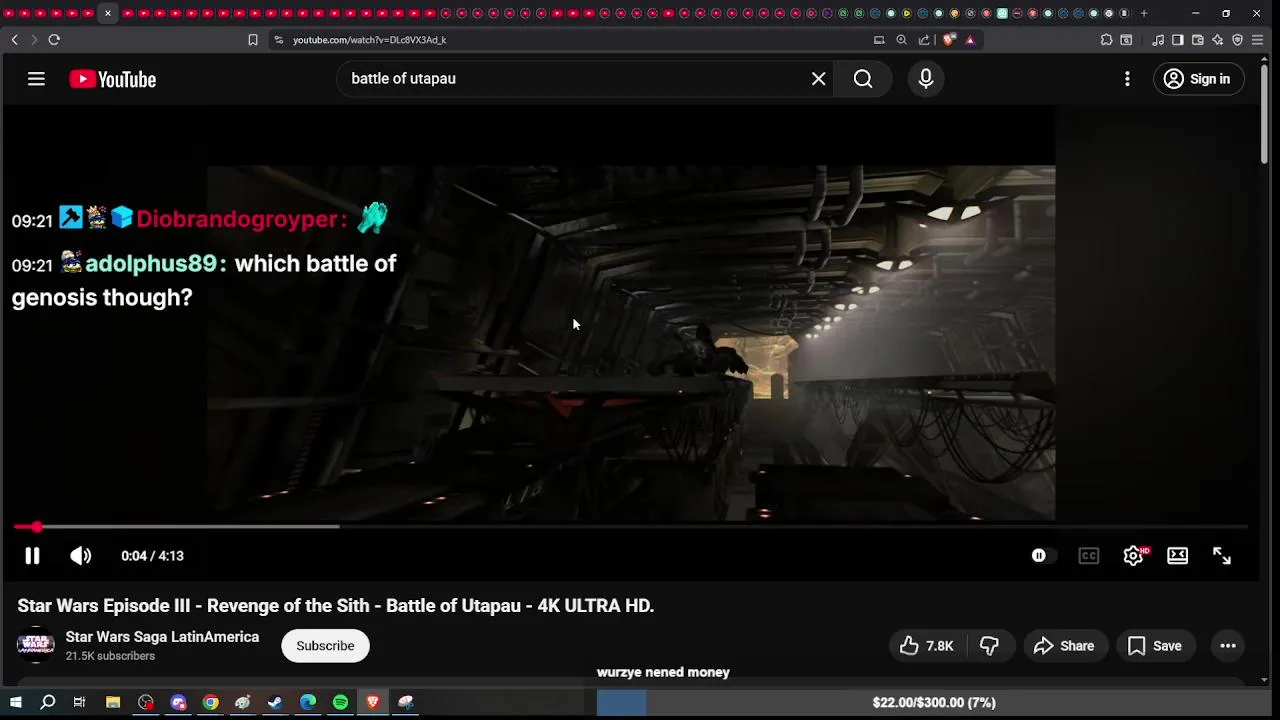Open Windows taskbar search
The image size is (1280, 720).
click(x=47, y=703)
